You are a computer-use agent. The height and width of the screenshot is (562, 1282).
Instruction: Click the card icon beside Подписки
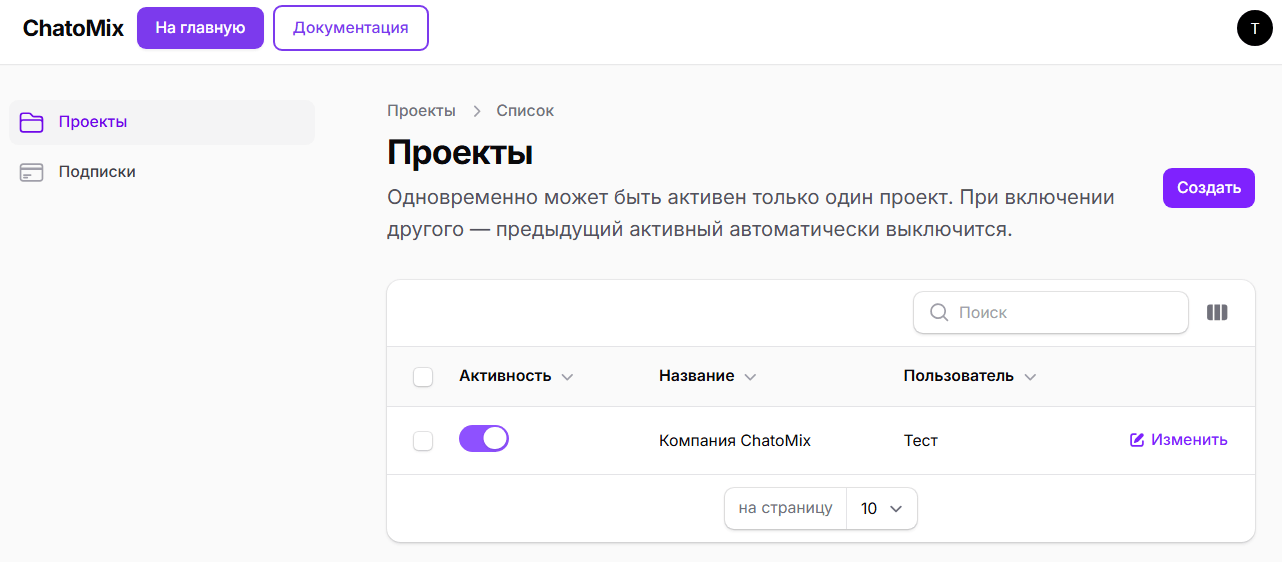click(x=32, y=172)
